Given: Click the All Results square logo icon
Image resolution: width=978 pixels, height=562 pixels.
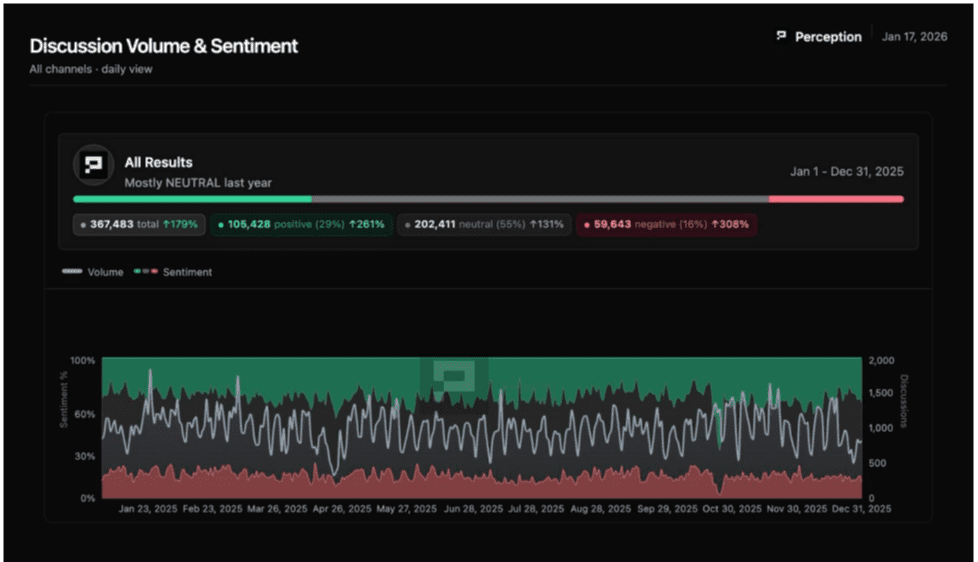Looking at the screenshot, I should tap(93, 166).
